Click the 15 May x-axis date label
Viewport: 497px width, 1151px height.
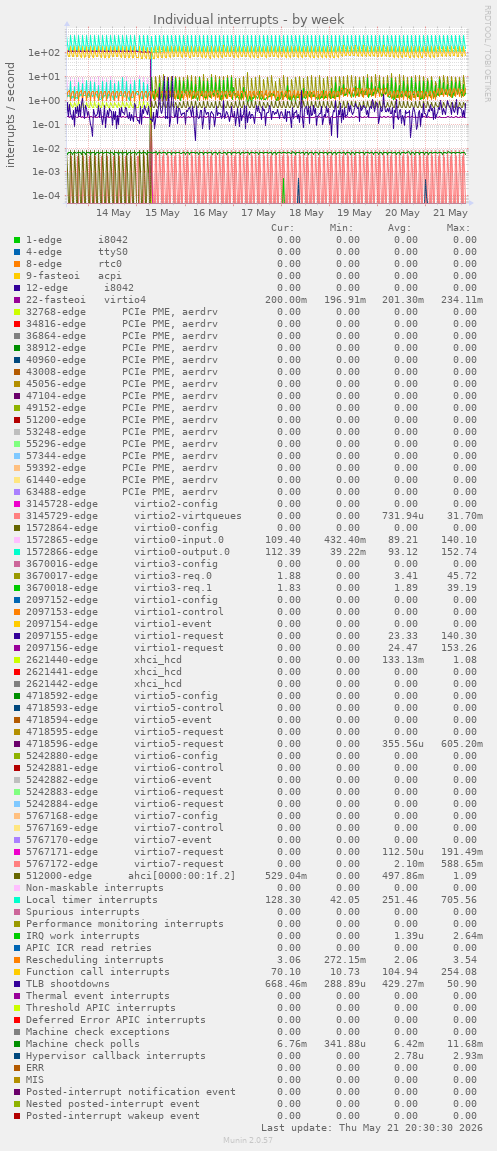(x=162, y=213)
